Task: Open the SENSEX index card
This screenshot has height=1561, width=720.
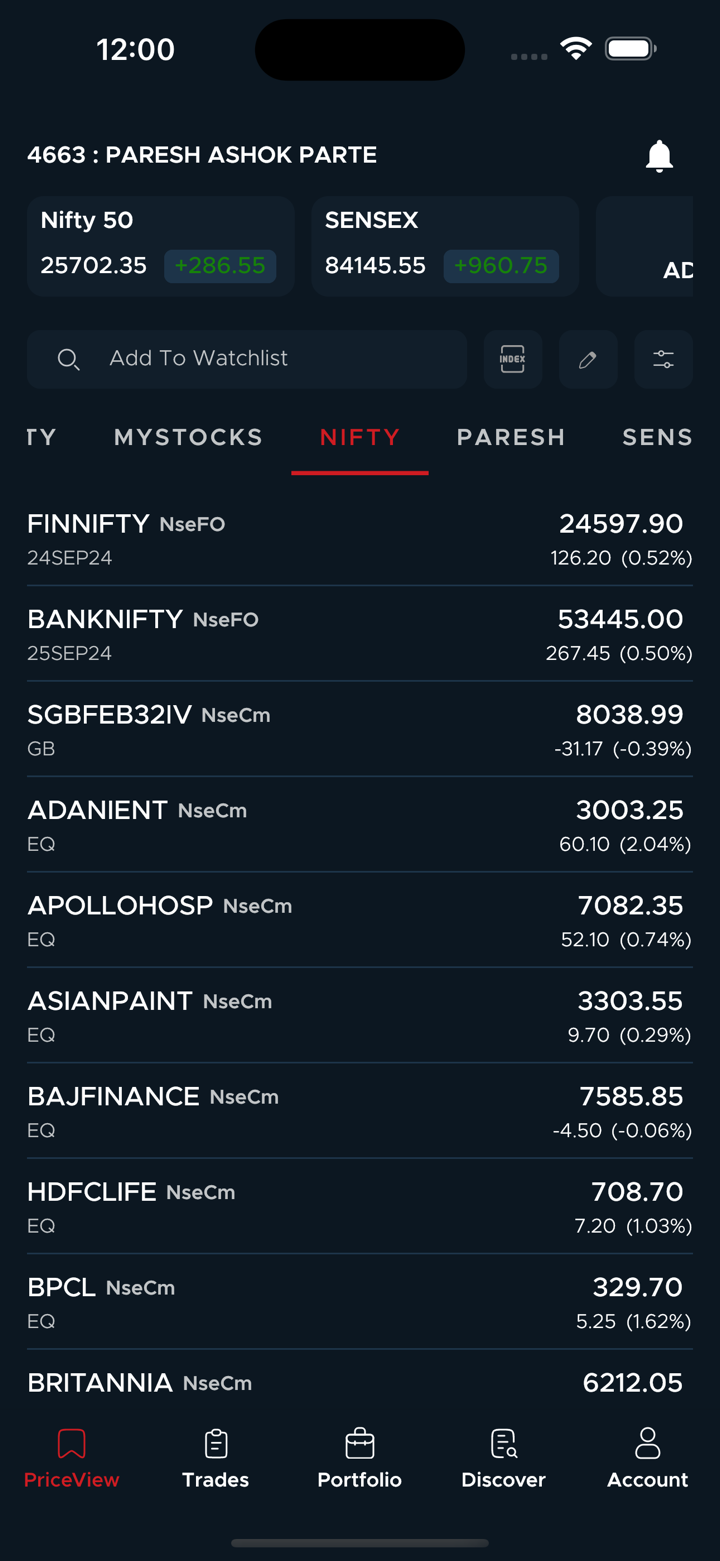Action: [445, 246]
